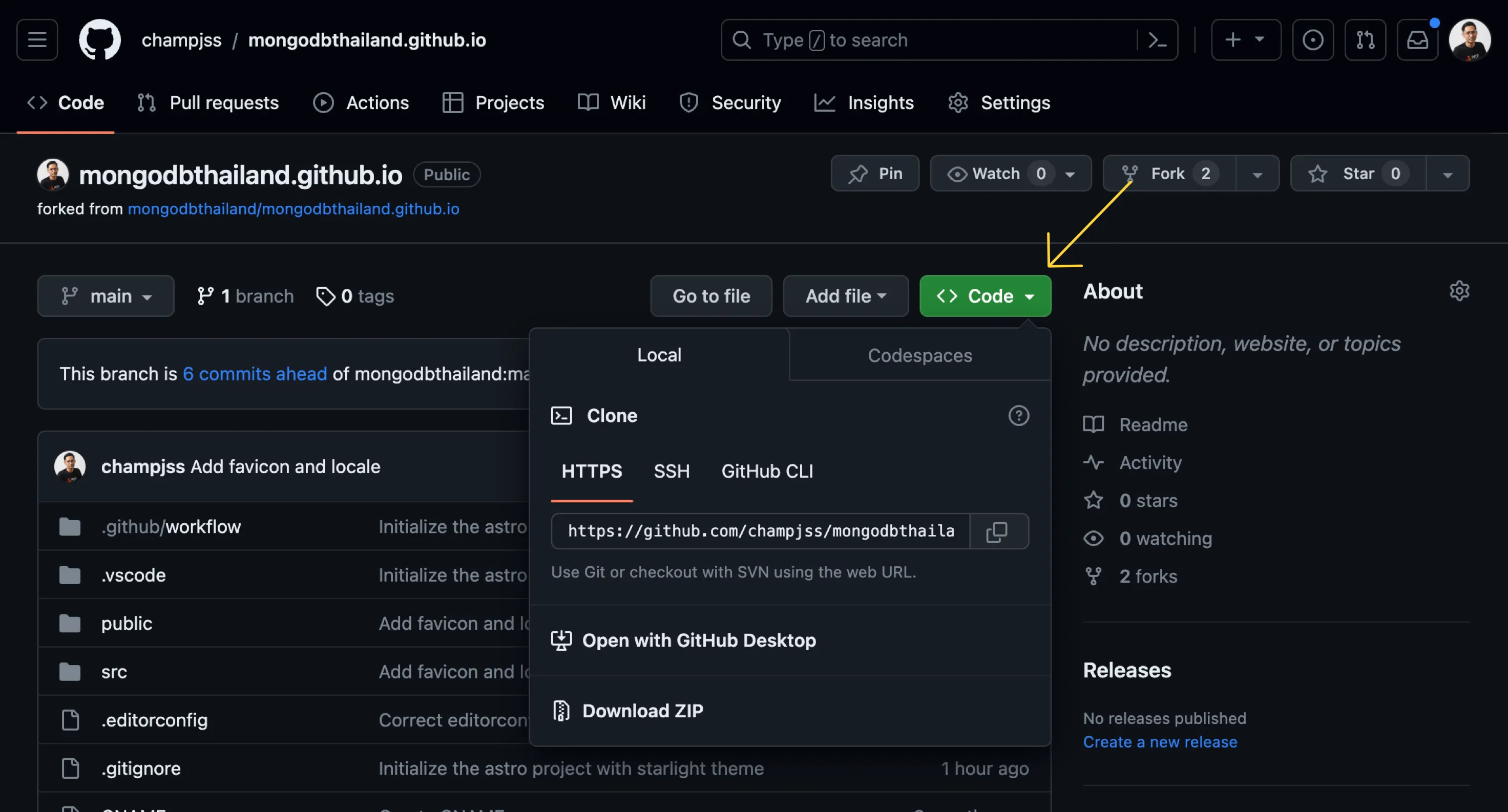Expand the Fork options dropdown arrow
Viewport: 1508px width, 812px height.
[x=1257, y=174]
